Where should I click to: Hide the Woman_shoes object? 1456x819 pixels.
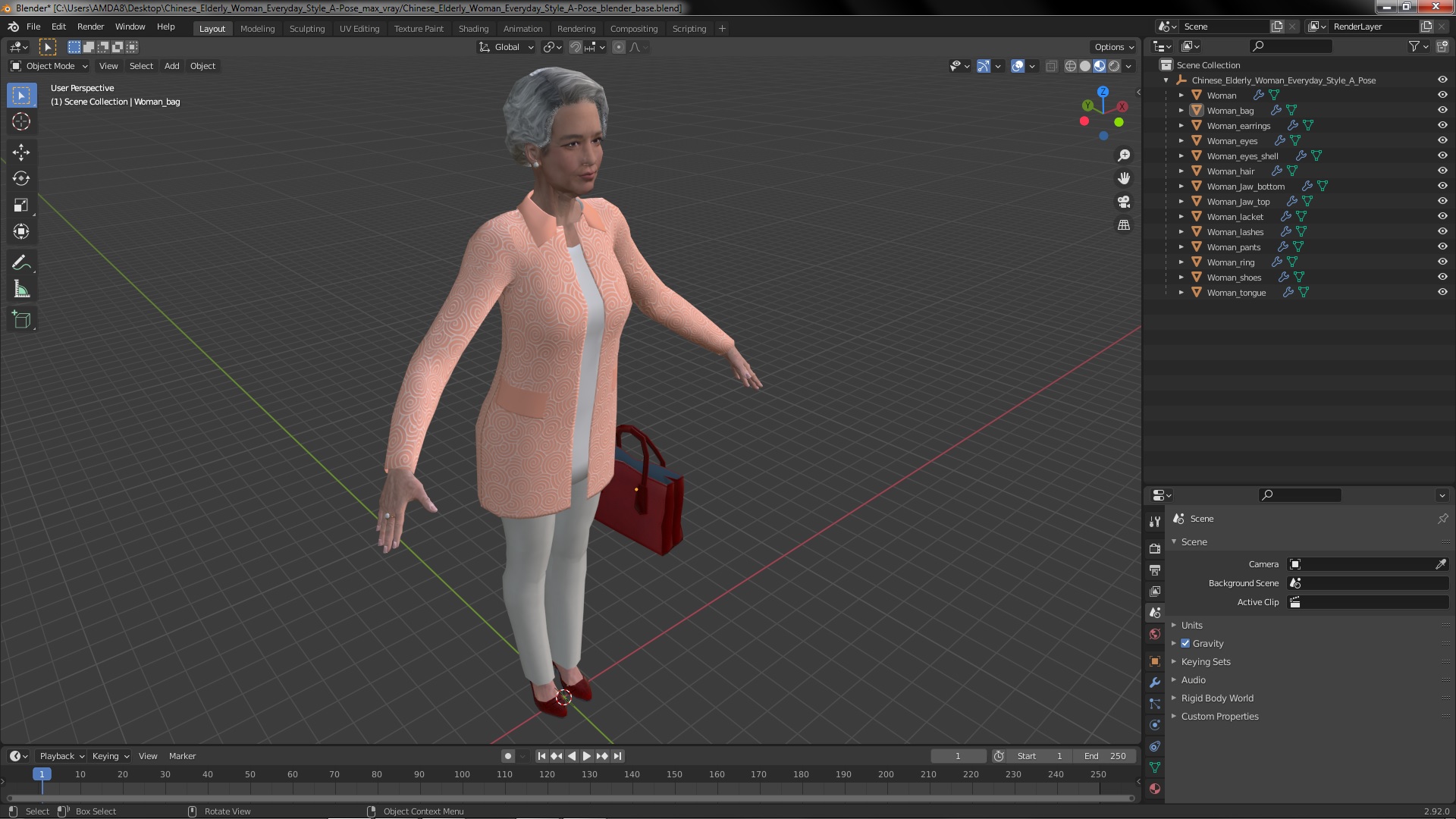(1442, 278)
